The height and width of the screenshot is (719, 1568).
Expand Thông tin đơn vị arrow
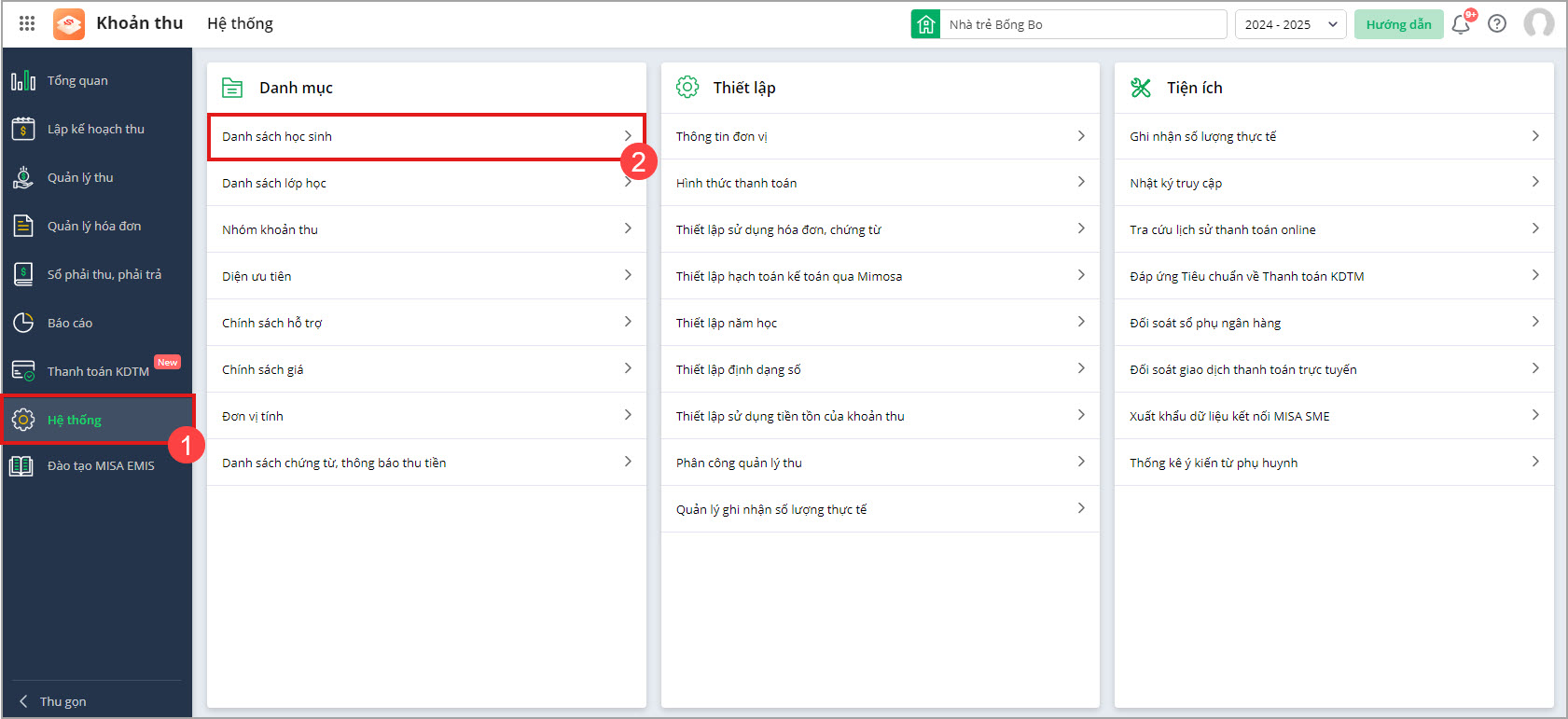coord(1081,136)
